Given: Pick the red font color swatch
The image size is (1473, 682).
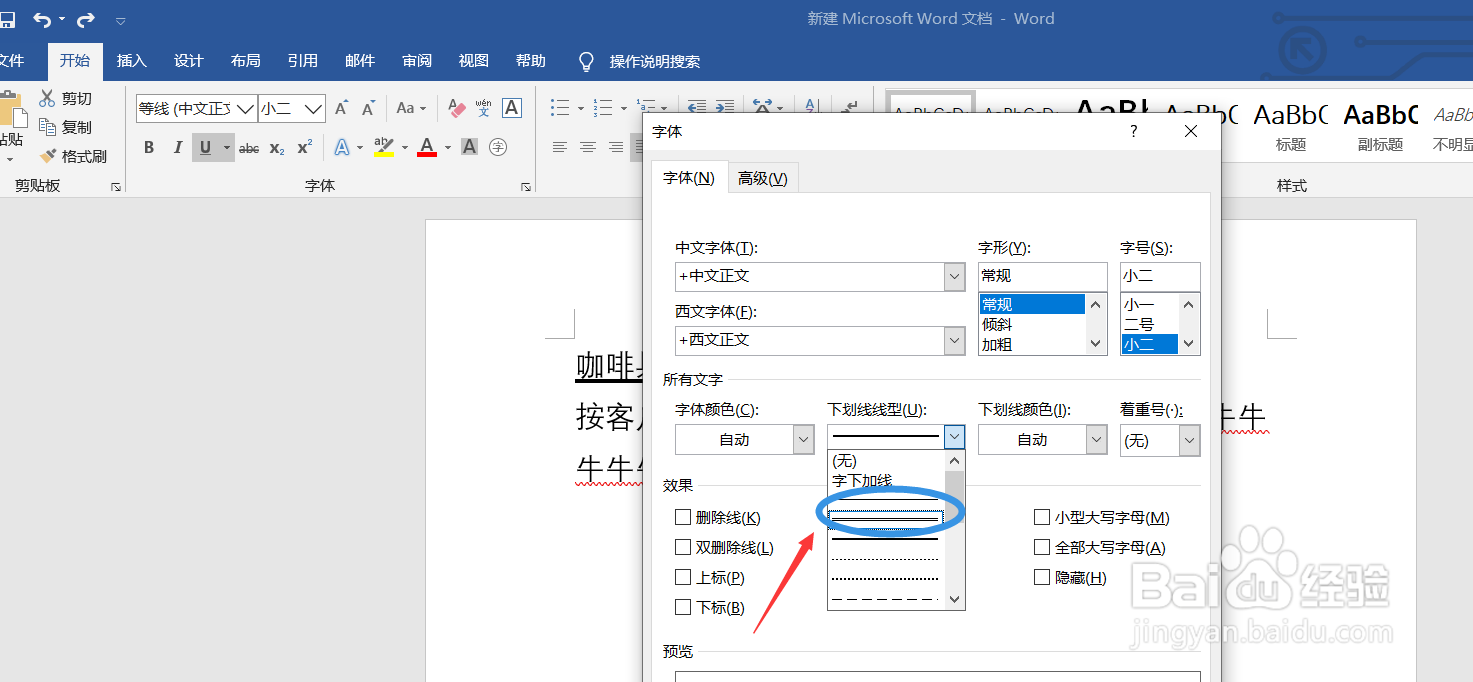Looking at the screenshot, I should (425, 147).
